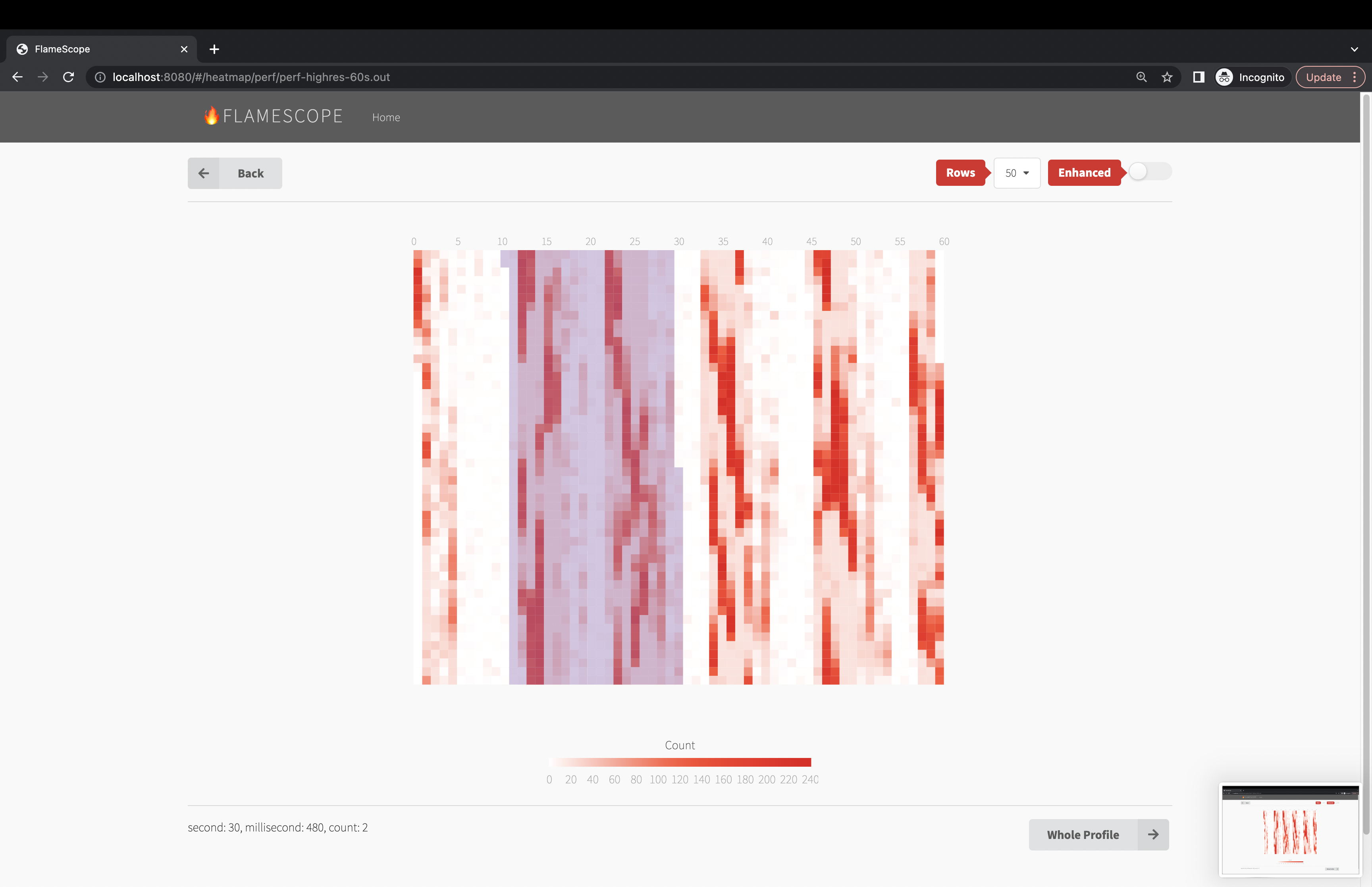Open the Update menu with three dots
1372x887 pixels.
click(1354, 77)
